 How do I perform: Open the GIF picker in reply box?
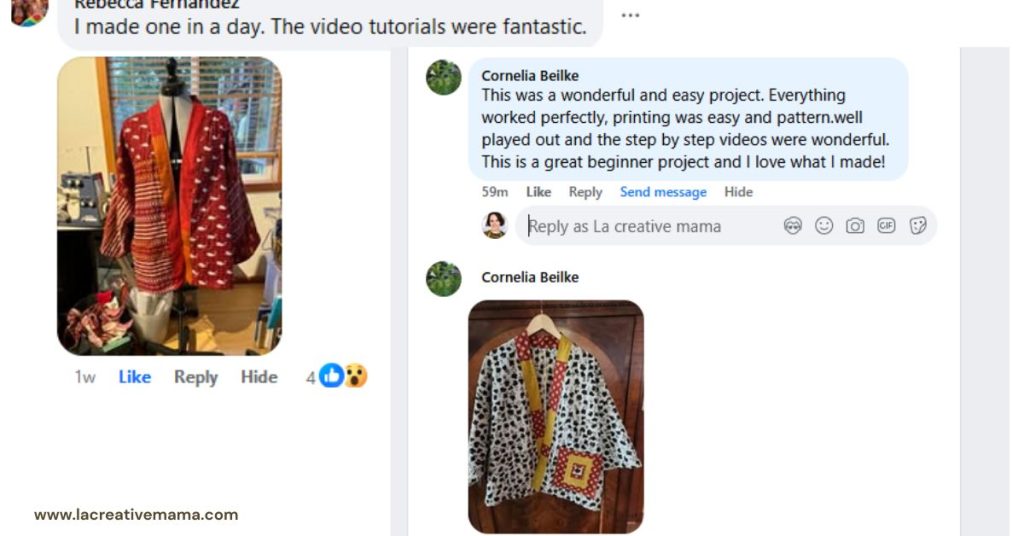coord(886,226)
